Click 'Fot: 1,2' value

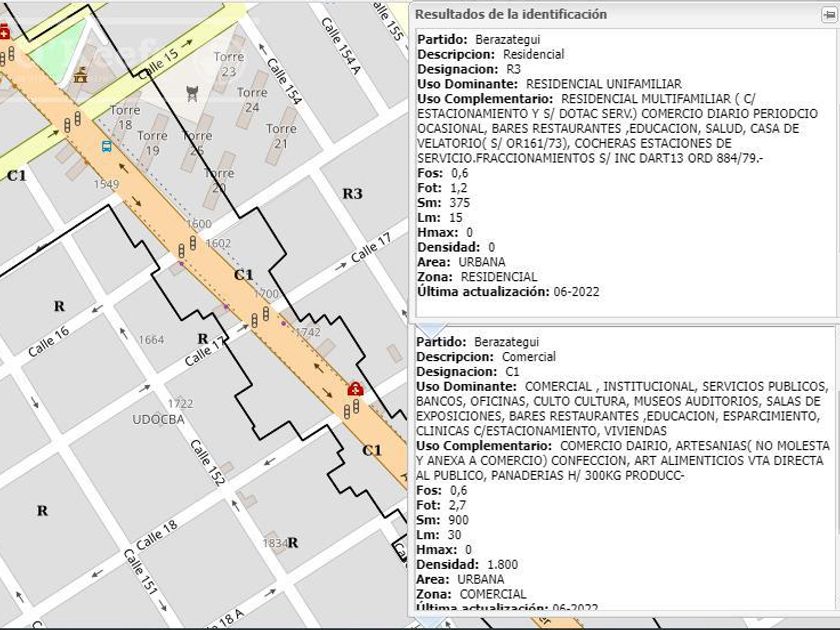coord(442,188)
